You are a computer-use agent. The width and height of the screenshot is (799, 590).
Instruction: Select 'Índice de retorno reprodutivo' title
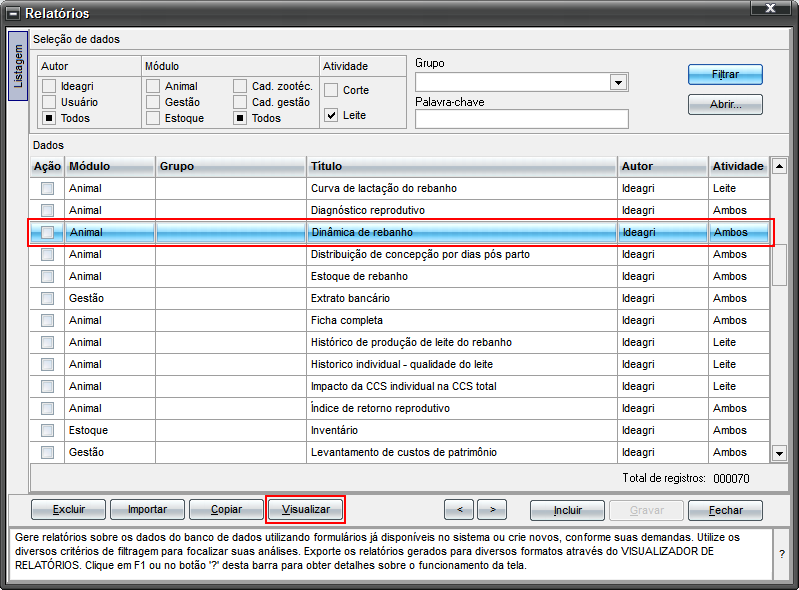pyautogui.click(x=380, y=408)
